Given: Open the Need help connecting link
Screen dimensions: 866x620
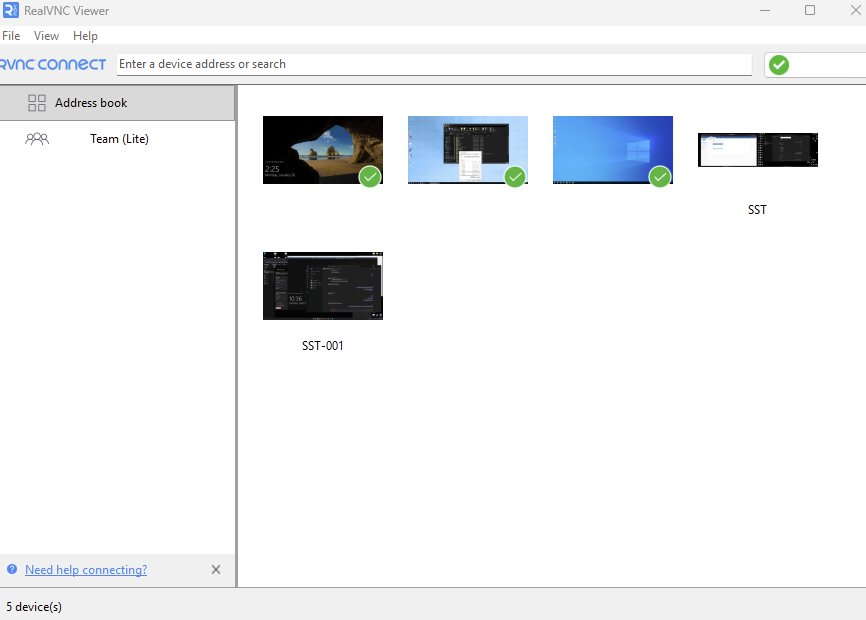Looking at the screenshot, I should [86, 570].
